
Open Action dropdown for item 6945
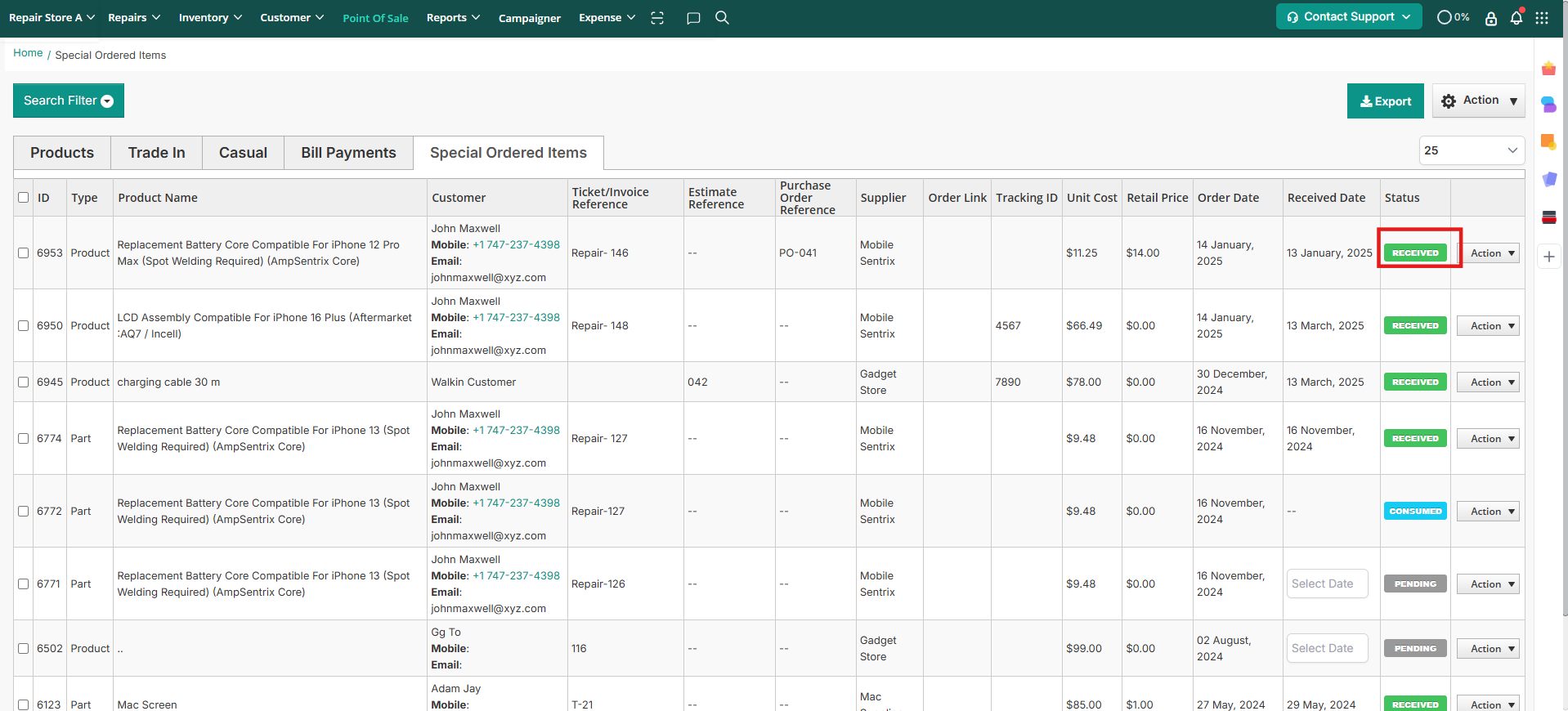1488,382
